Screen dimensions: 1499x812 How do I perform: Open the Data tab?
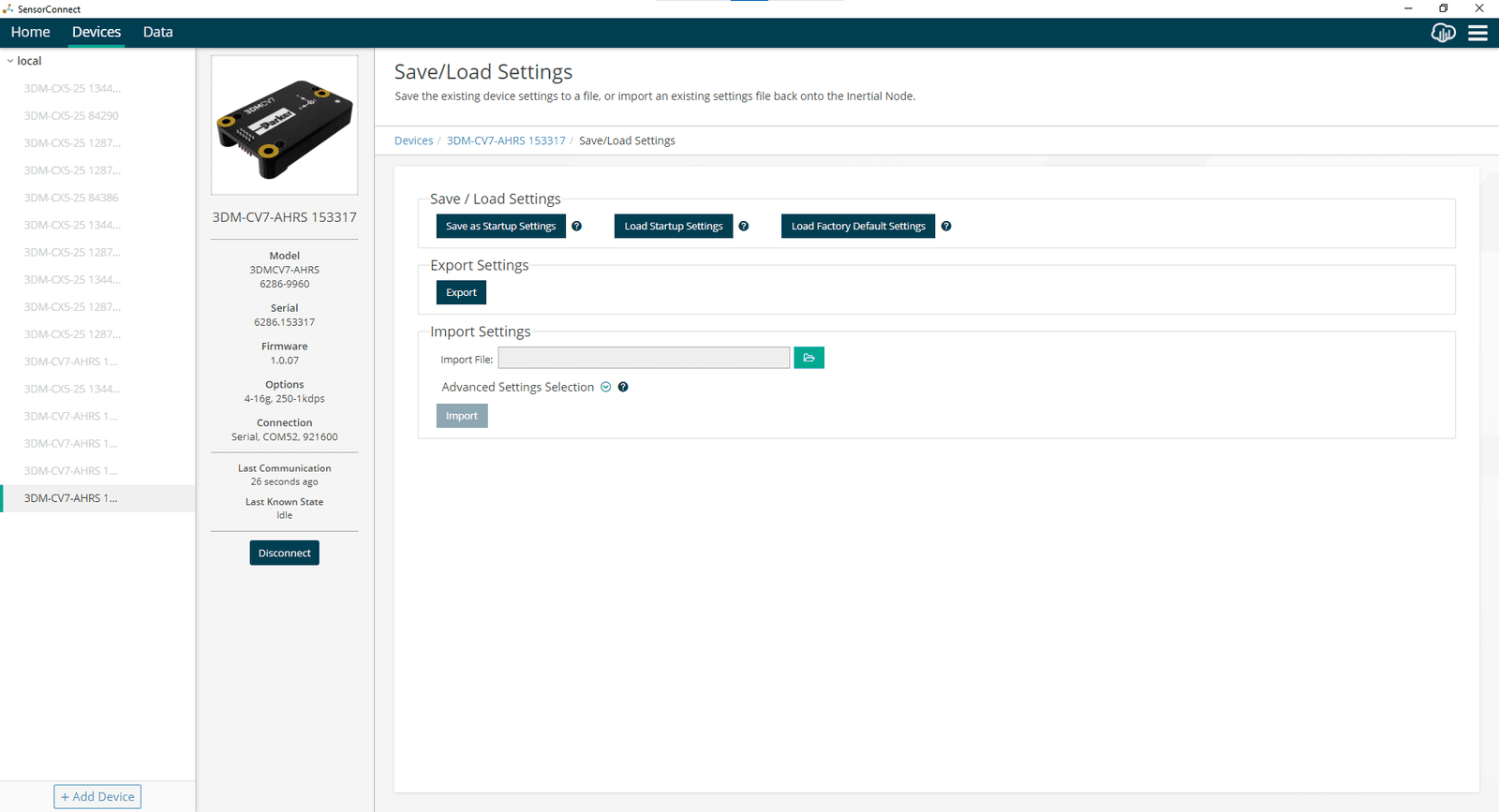[x=158, y=32]
